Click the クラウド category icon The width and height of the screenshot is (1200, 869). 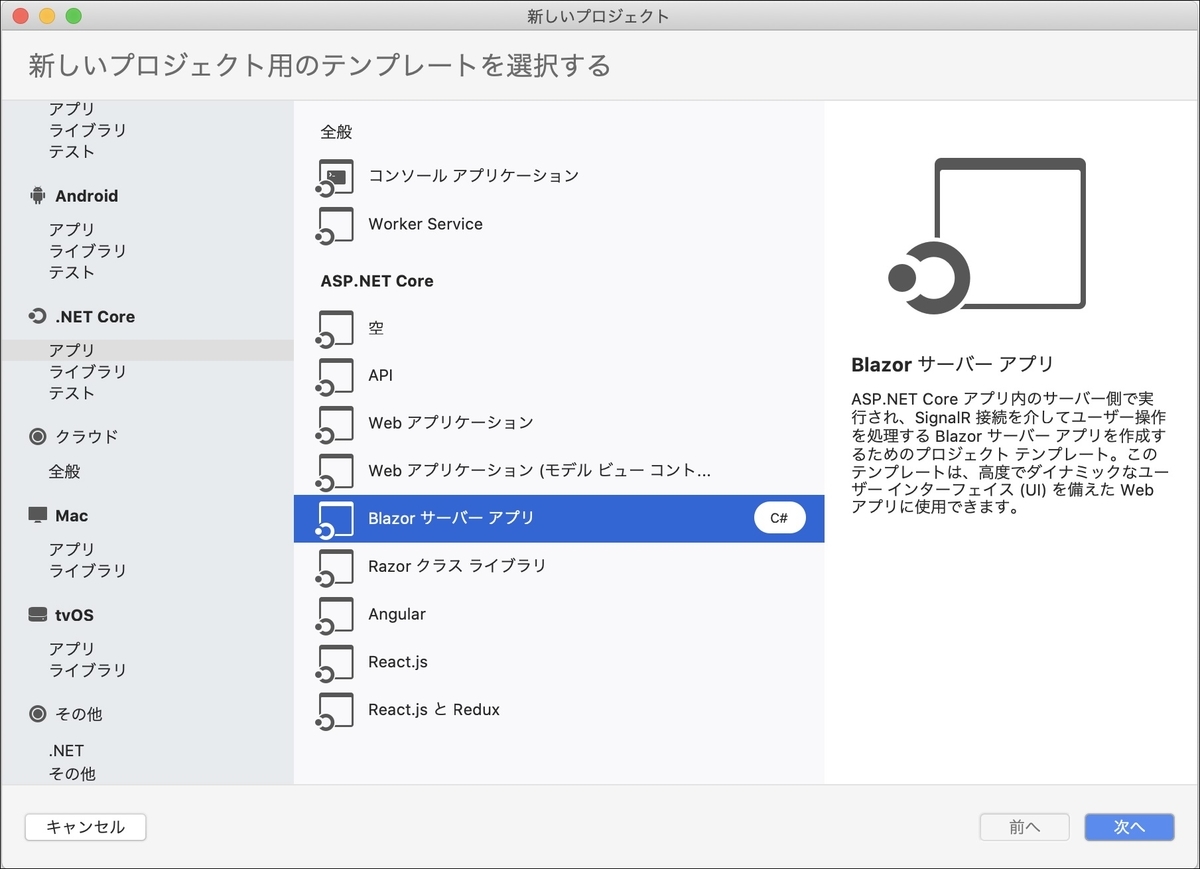point(38,436)
